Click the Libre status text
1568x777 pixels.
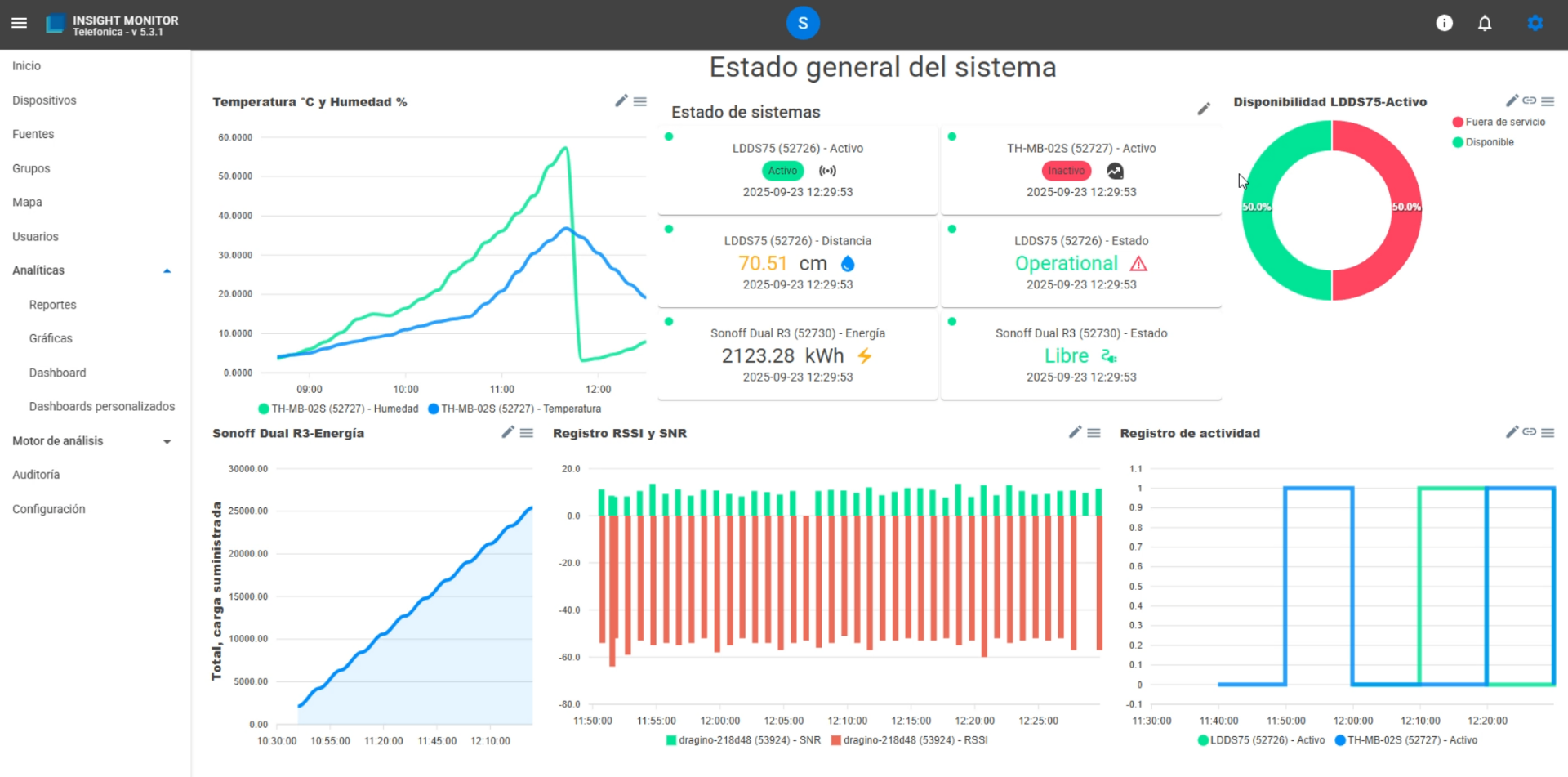1066,356
